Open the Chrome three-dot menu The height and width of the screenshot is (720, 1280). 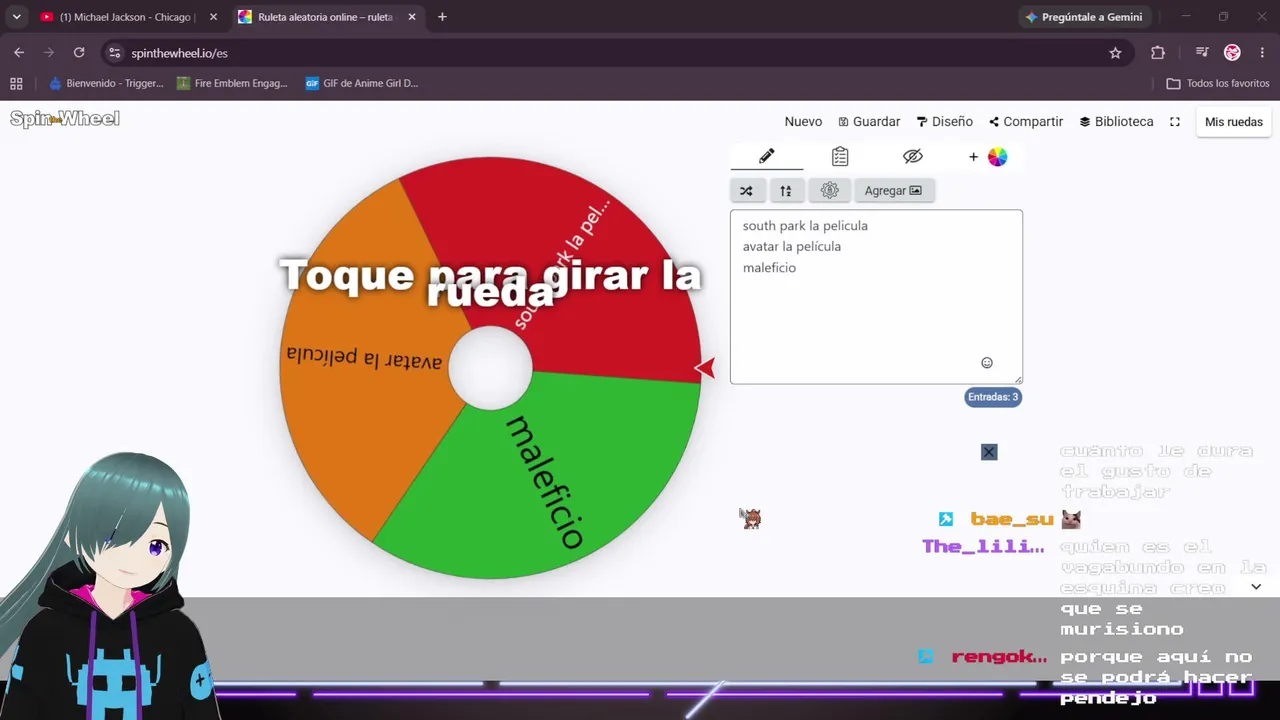click(1262, 53)
